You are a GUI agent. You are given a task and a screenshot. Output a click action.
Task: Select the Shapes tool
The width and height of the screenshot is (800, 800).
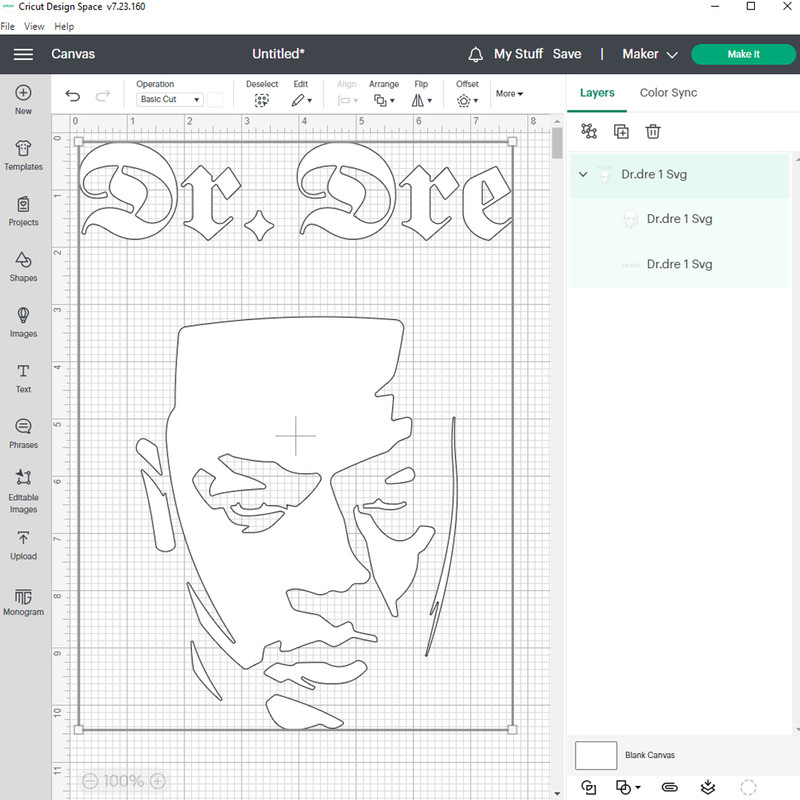pyautogui.click(x=23, y=266)
